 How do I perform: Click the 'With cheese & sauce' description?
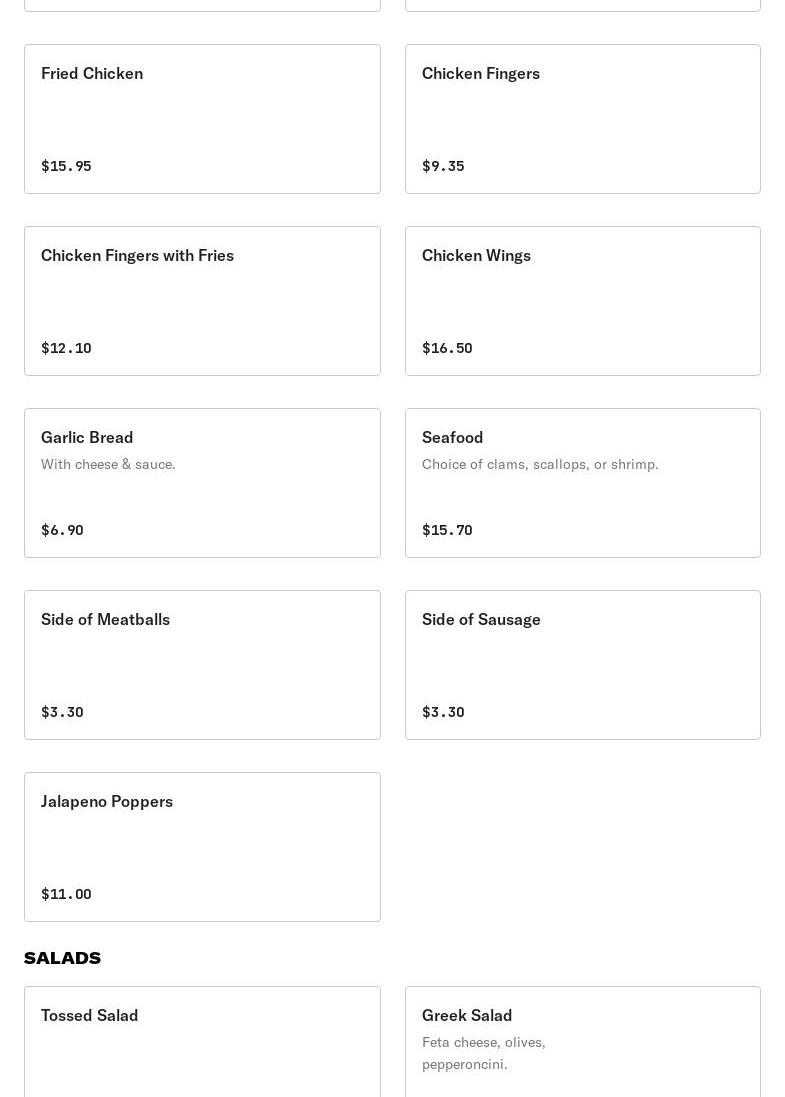pos(108,464)
